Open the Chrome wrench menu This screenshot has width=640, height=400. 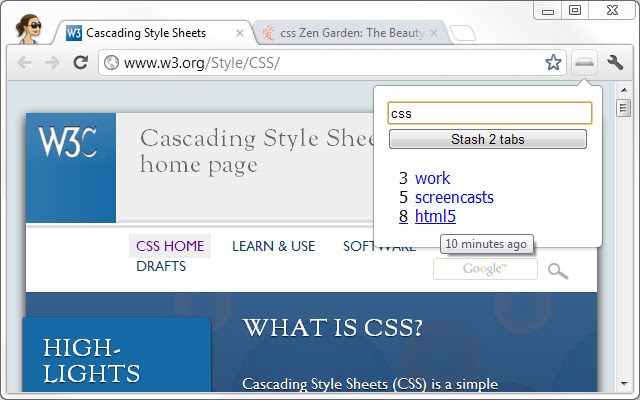pos(615,62)
